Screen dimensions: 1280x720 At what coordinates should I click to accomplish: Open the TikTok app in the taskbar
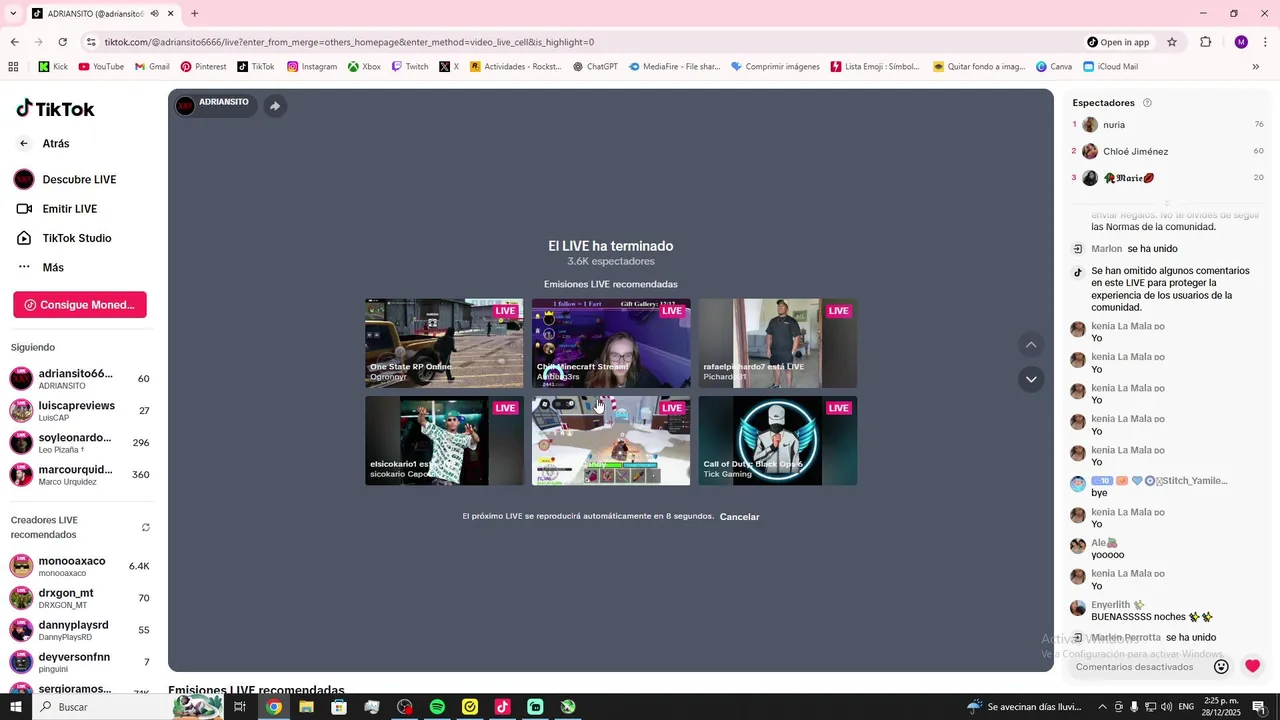(x=502, y=707)
